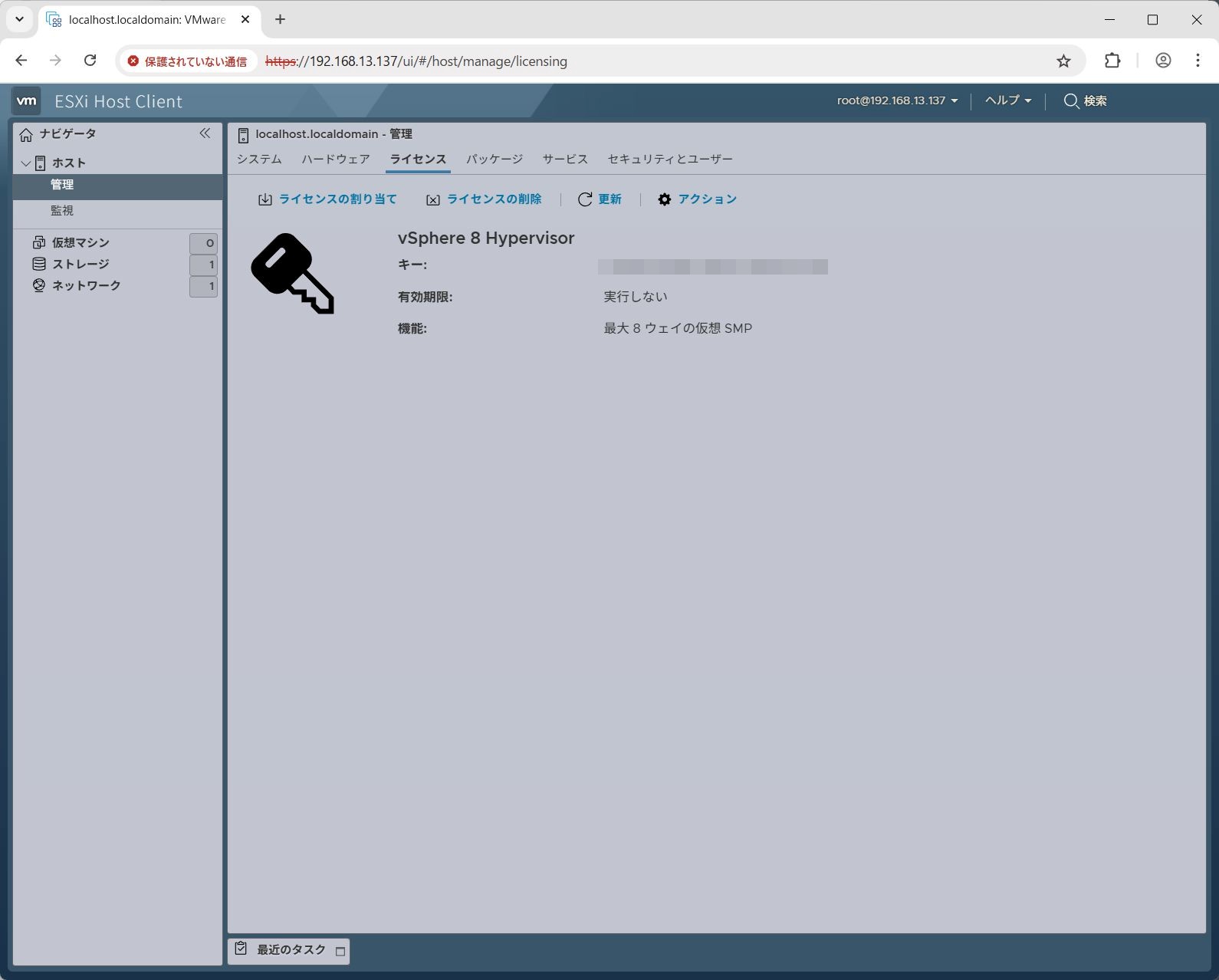Switch to the パッケージ tab

coord(495,159)
